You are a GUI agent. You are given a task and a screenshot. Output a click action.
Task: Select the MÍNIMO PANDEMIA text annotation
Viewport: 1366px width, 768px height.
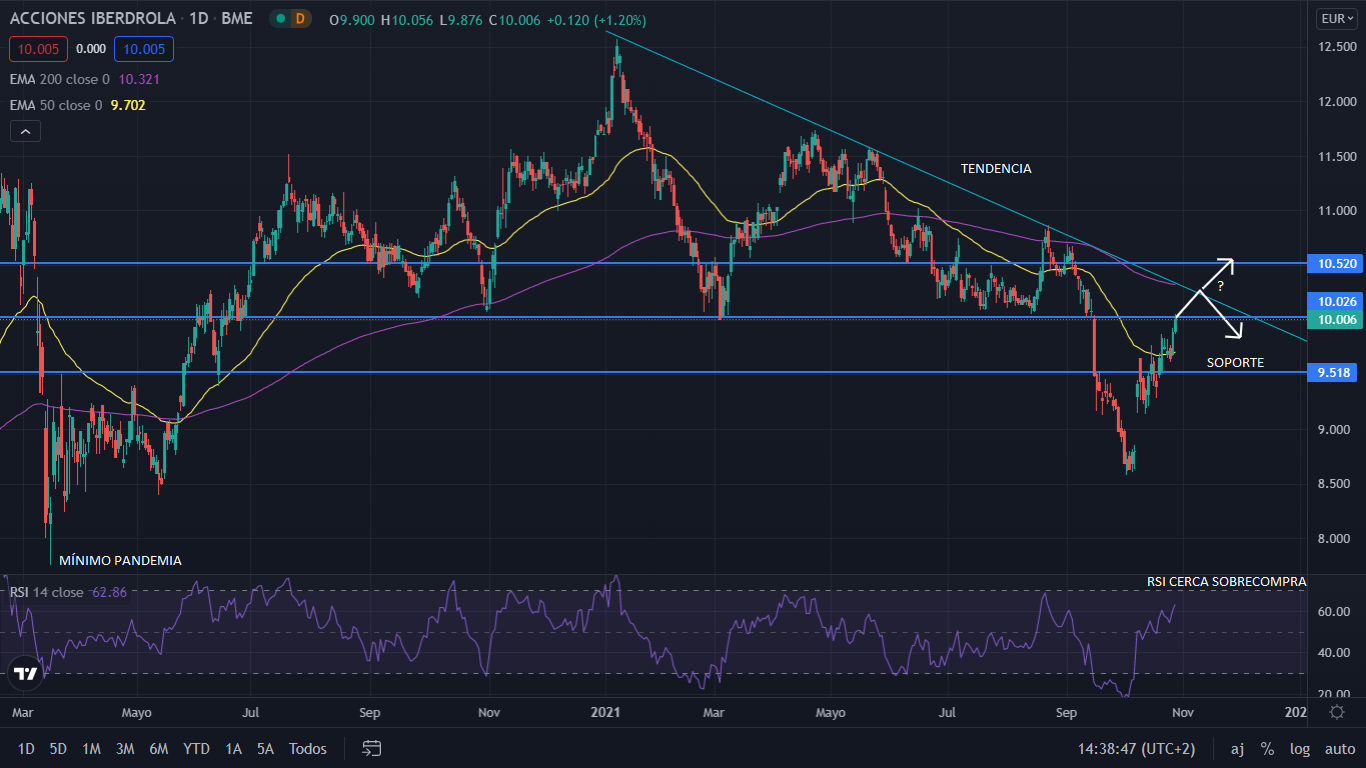coord(120,561)
